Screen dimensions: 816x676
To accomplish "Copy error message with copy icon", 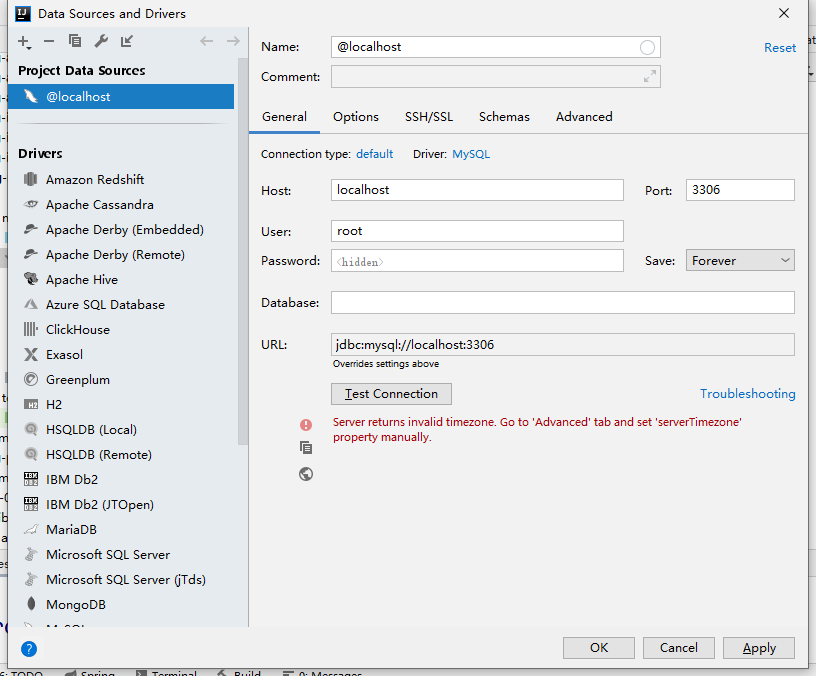I will [306, 448].
